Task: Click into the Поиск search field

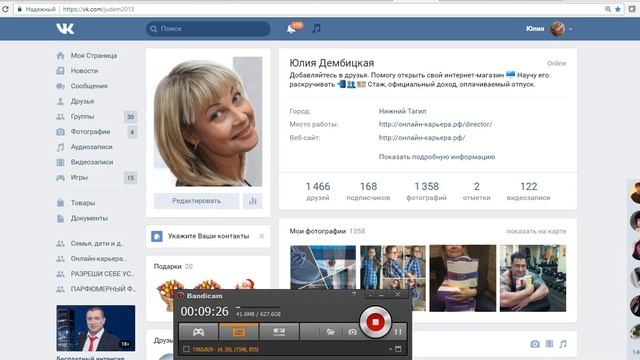Action: click(x=208, y=29)
